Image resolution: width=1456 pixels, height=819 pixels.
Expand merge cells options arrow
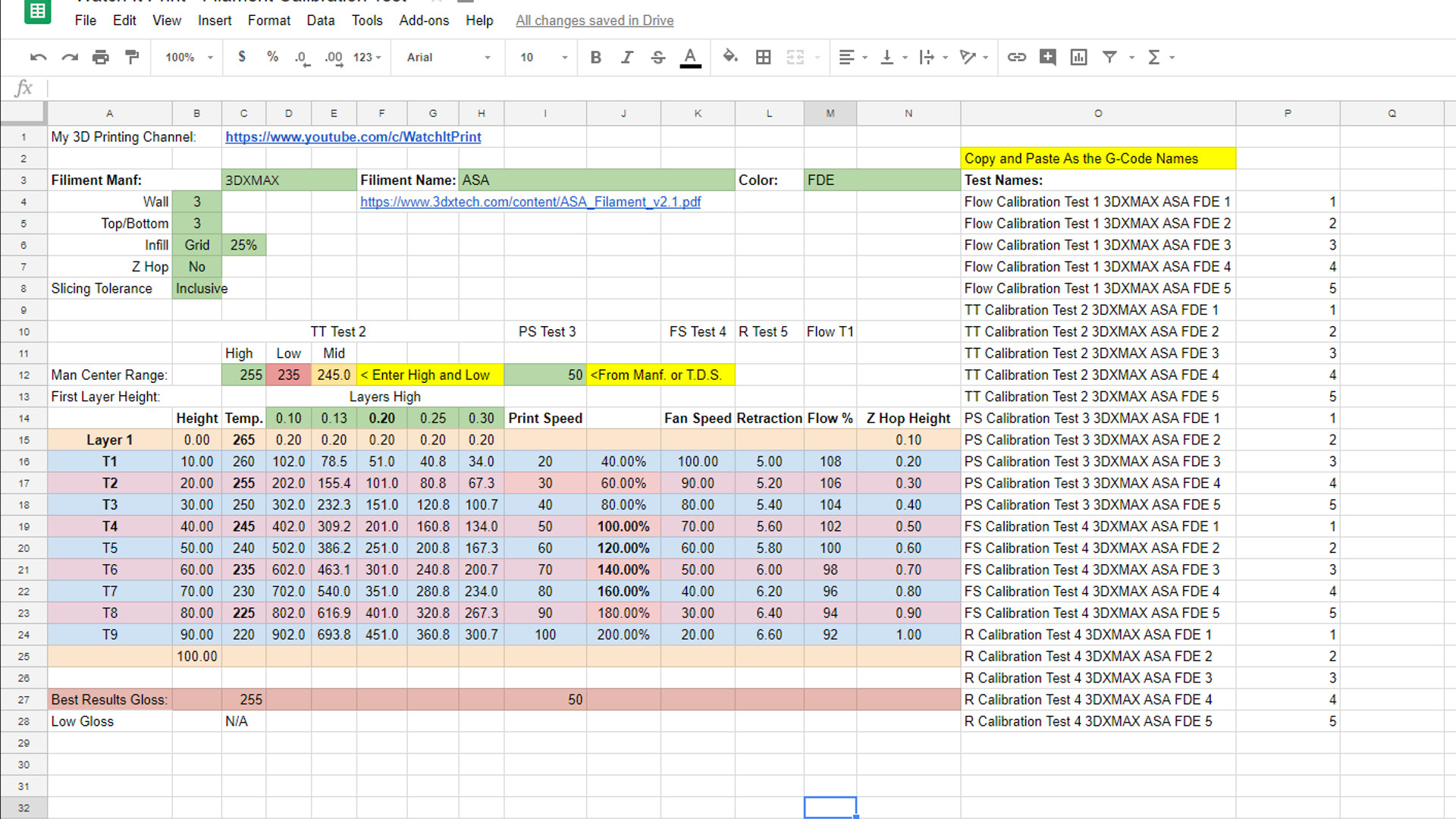pyautogui.click(x=817, y=58)
